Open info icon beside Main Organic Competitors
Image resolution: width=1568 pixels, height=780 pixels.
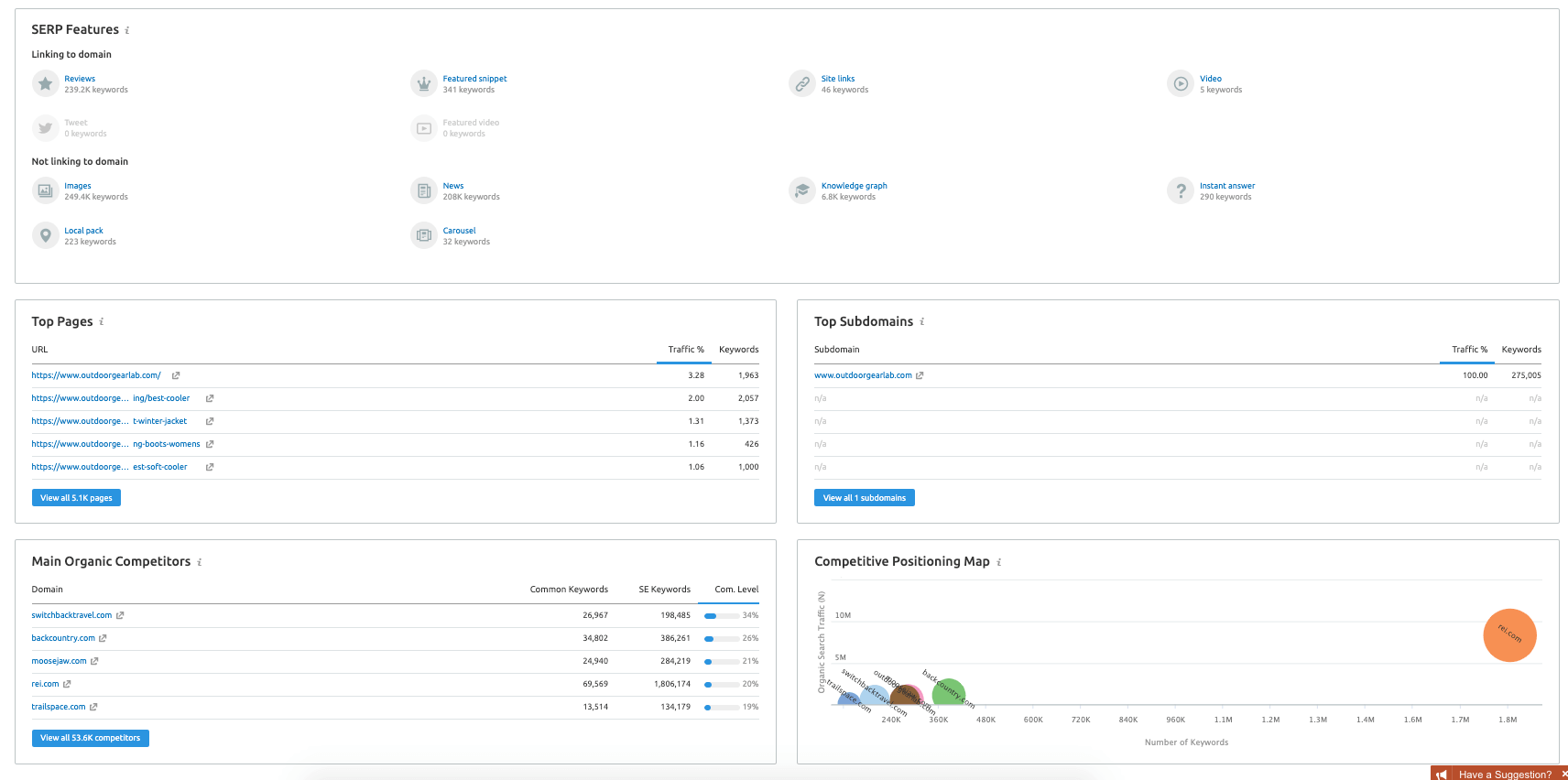[x=200, y=562]
